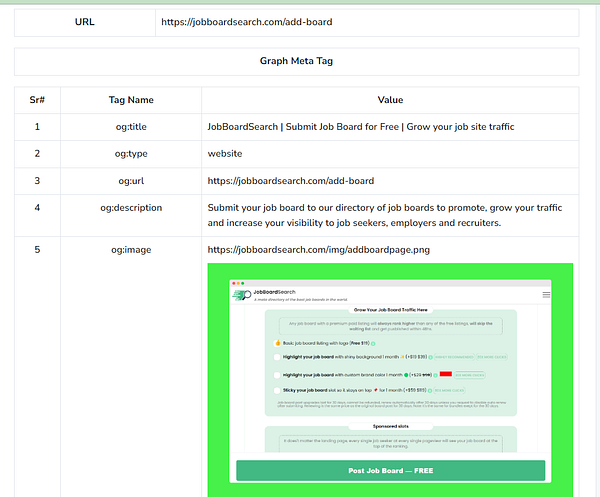Click the addboardpage.png image URL
This screenshot has width=600, height=497.
click(318, 250)
